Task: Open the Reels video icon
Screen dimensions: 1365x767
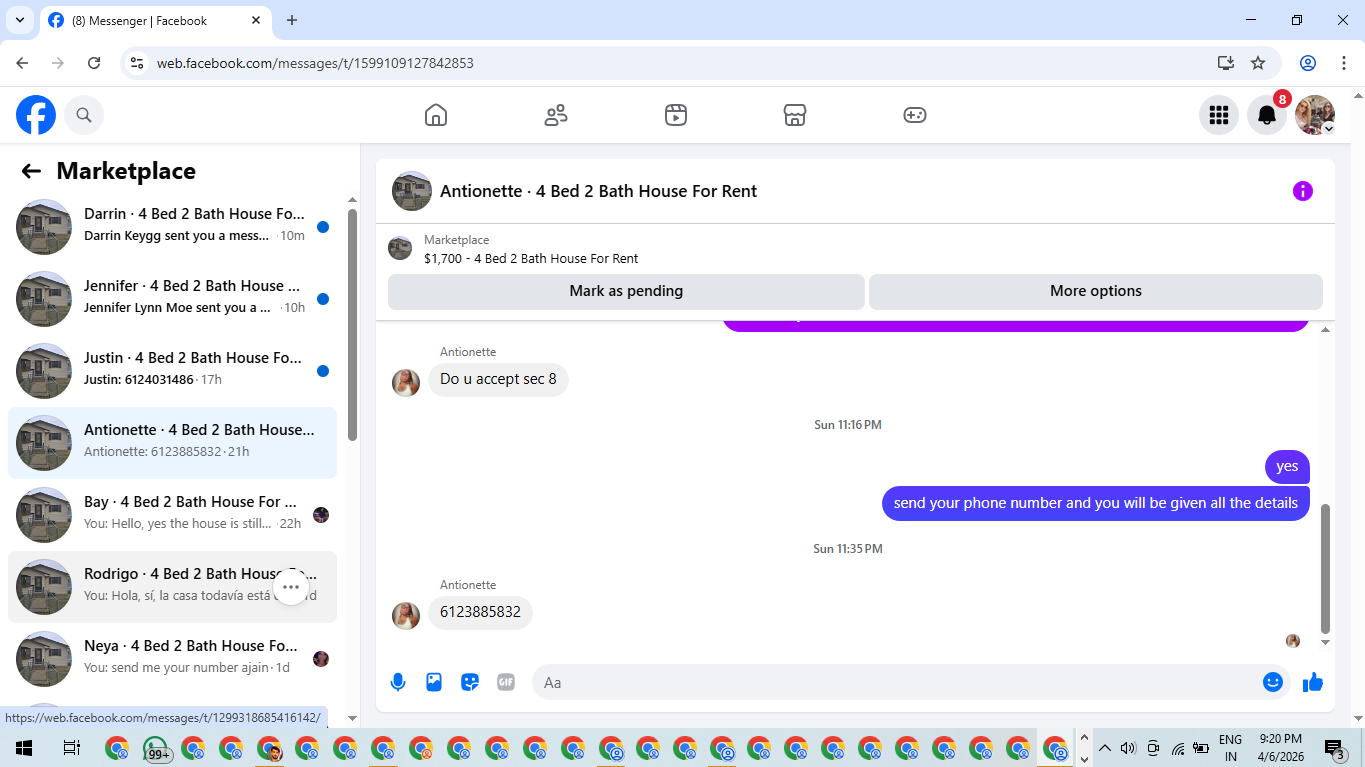Action: coord(676,115)
